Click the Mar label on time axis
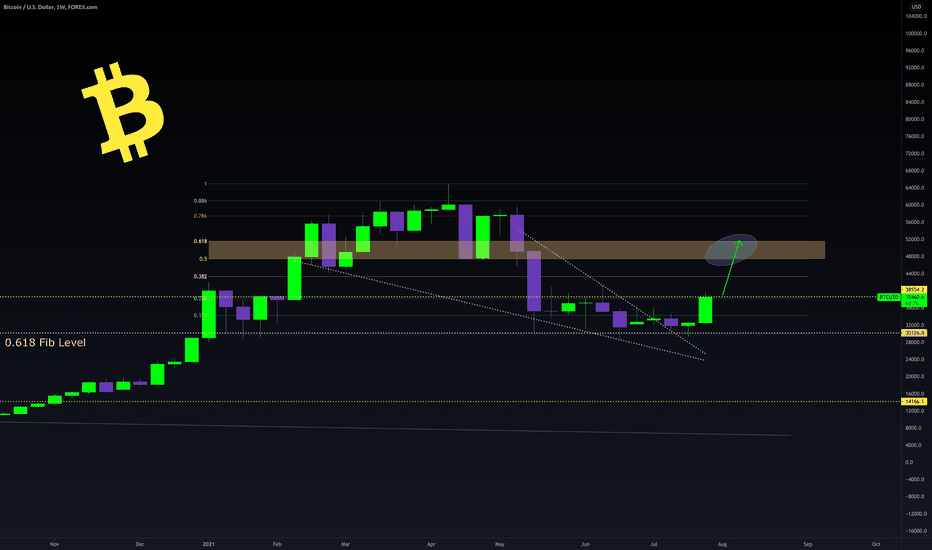 click(345, 544)
